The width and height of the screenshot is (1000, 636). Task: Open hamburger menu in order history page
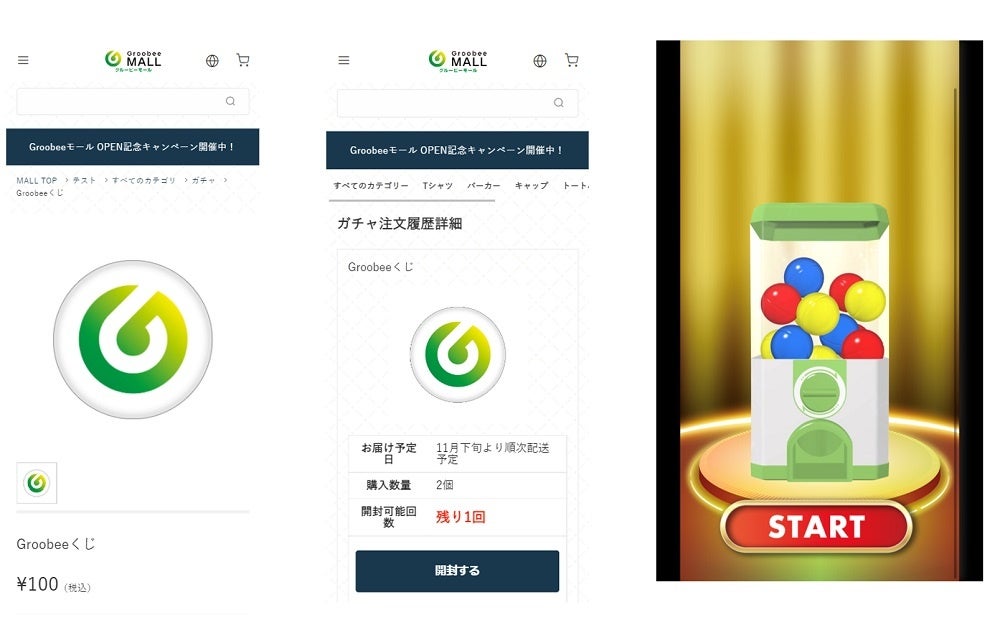coord(344,61)
